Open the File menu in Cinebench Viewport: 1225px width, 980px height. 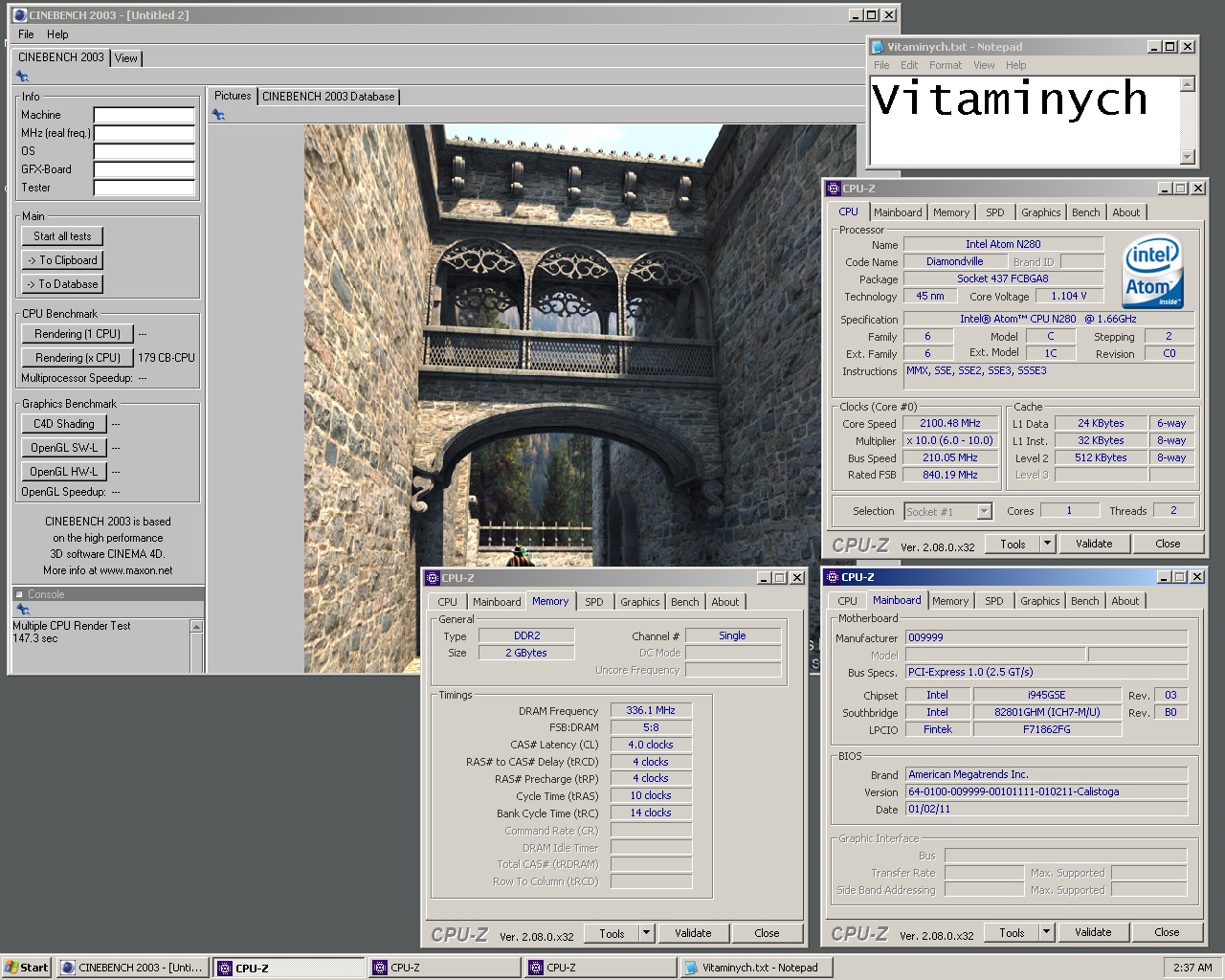click(x=26, y=34)
